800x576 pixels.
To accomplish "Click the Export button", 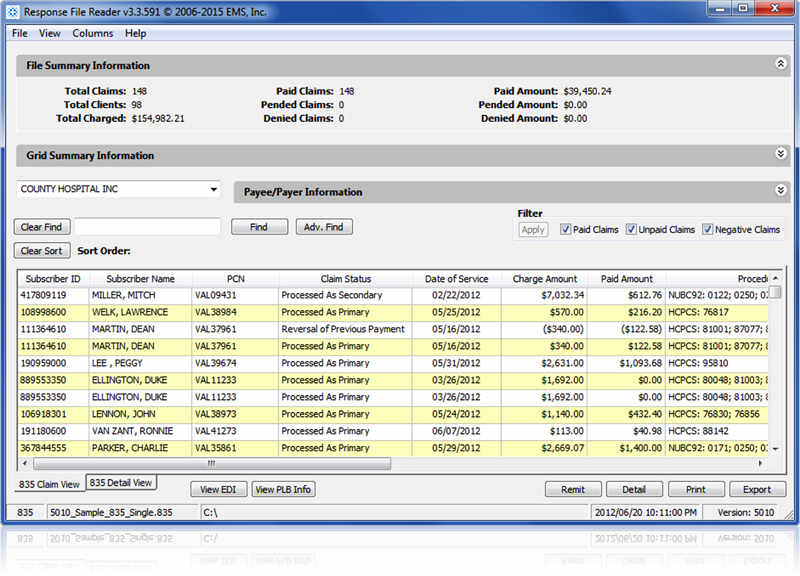I will tap(757, 489).
